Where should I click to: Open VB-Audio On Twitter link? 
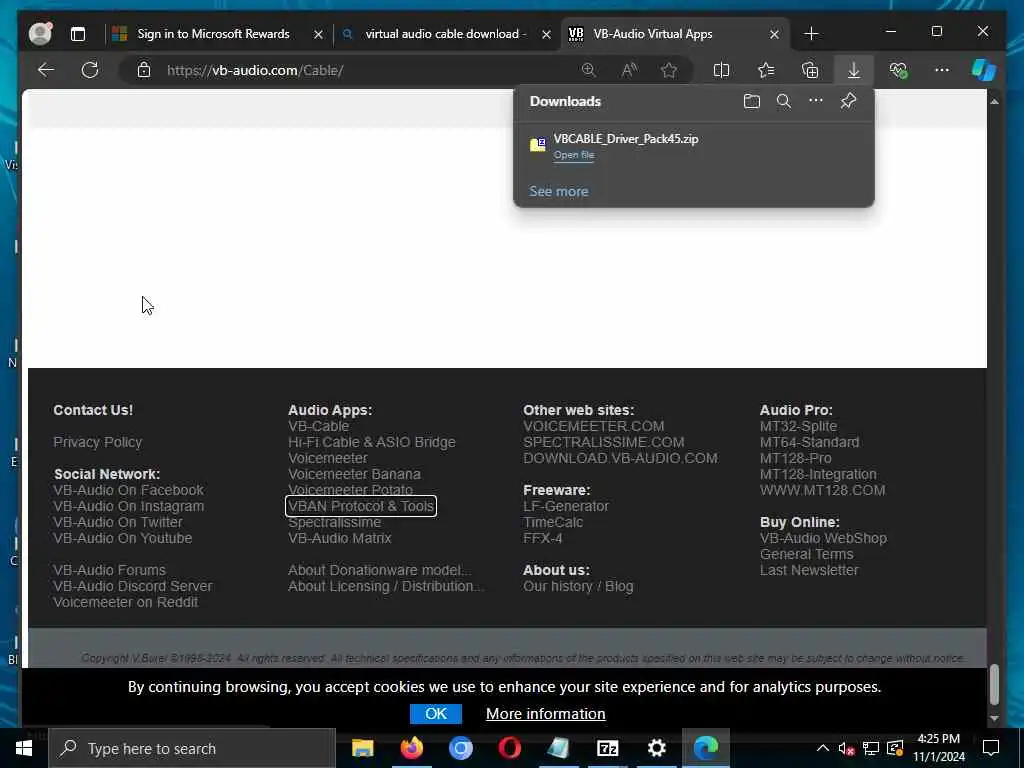click(118, 522)
